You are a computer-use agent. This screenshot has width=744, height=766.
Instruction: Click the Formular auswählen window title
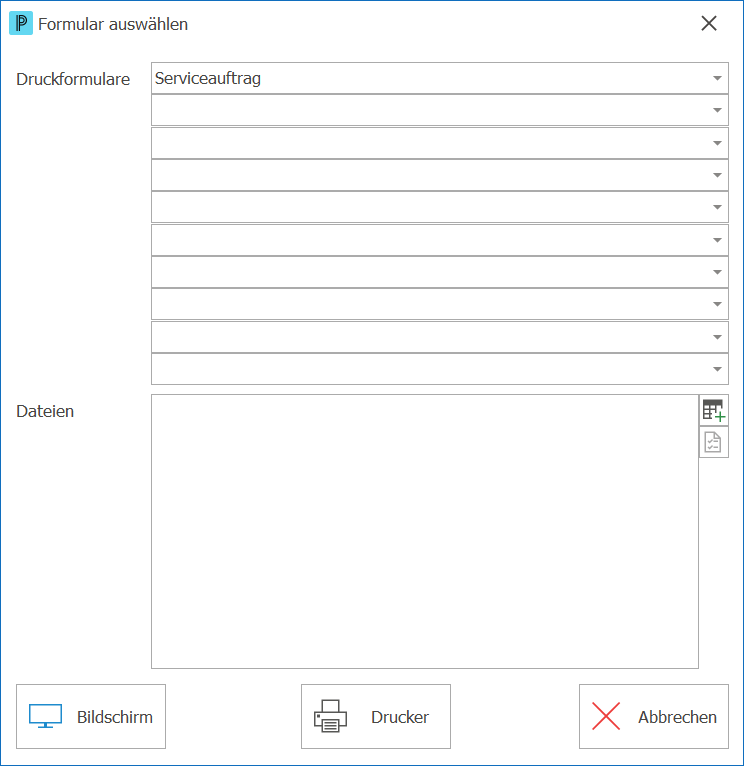[x=113, y=24]
